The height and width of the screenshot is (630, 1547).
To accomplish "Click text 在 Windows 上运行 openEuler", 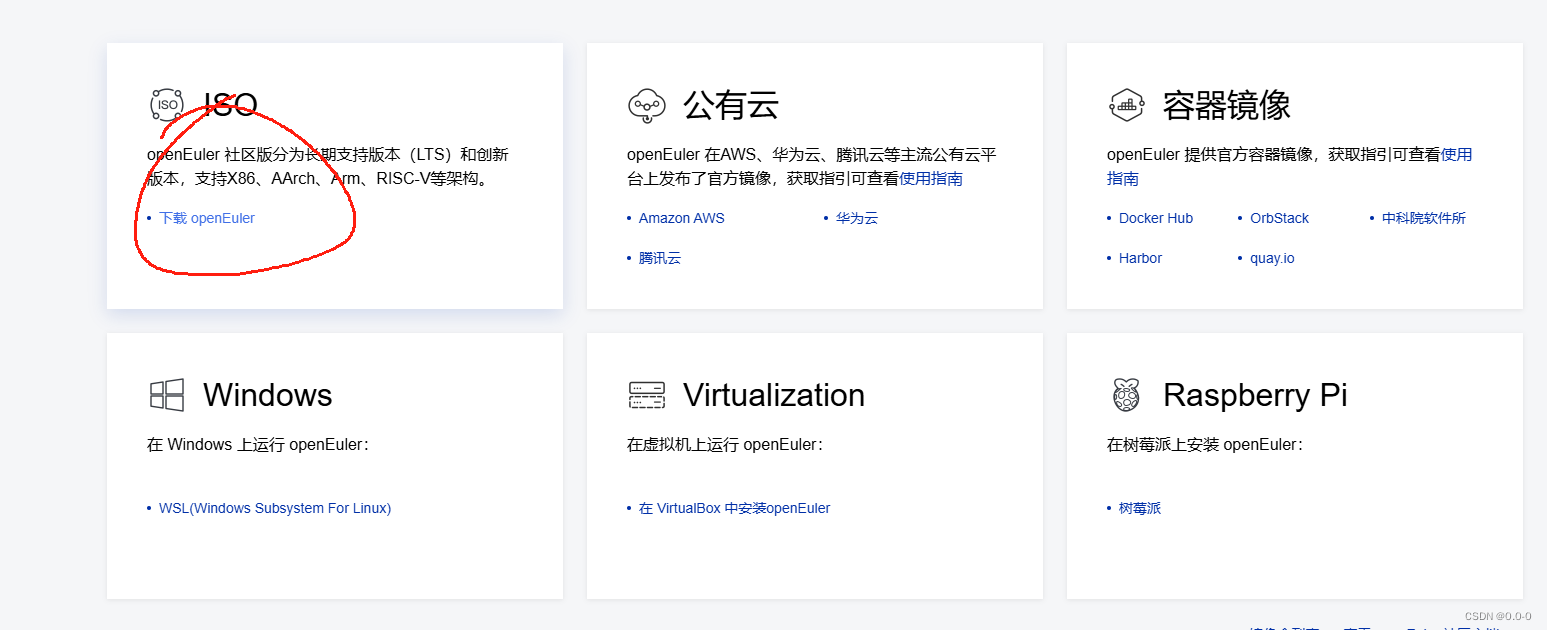I will pos(258,444).
